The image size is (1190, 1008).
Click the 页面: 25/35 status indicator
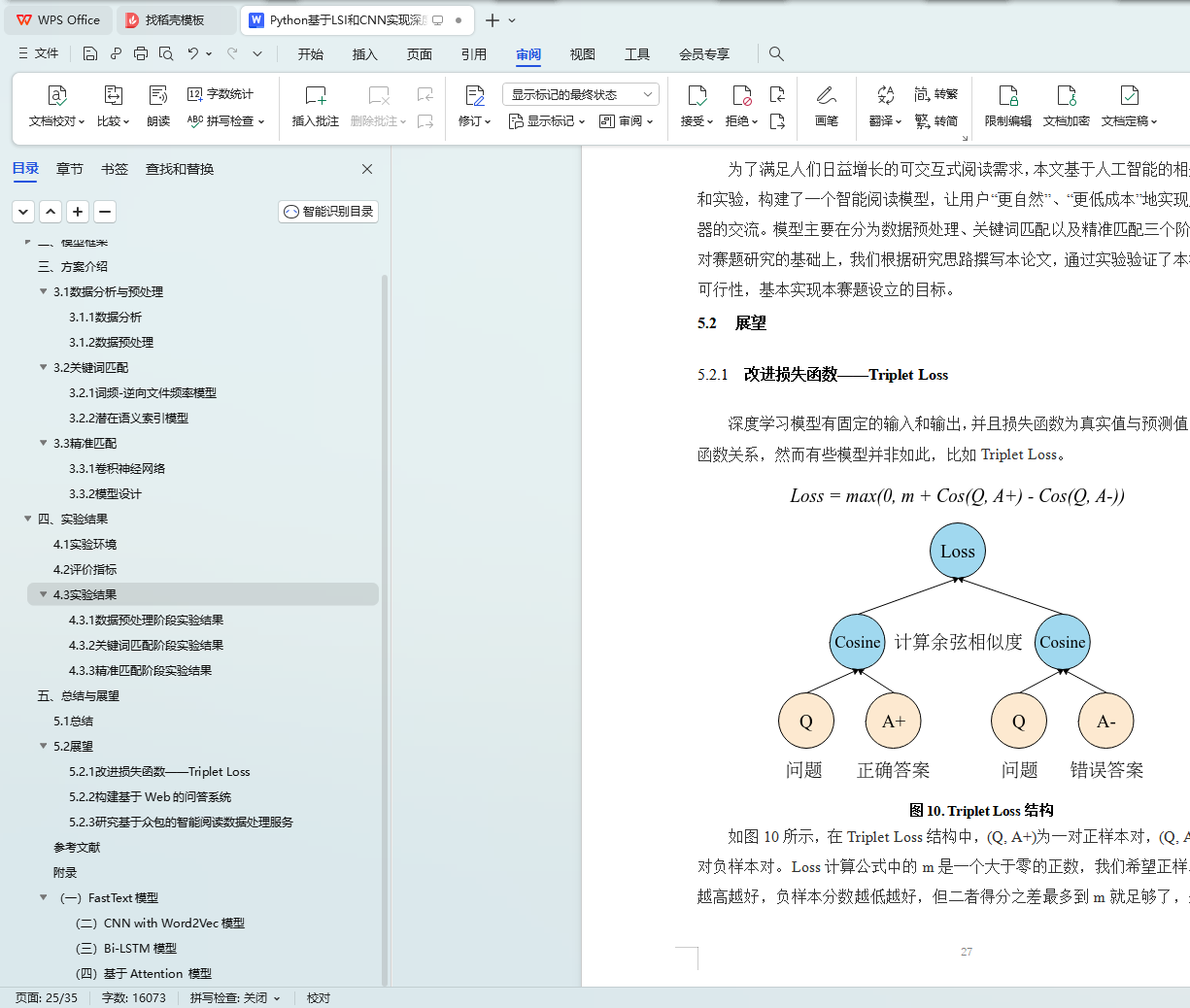click(x=46, y=997)
